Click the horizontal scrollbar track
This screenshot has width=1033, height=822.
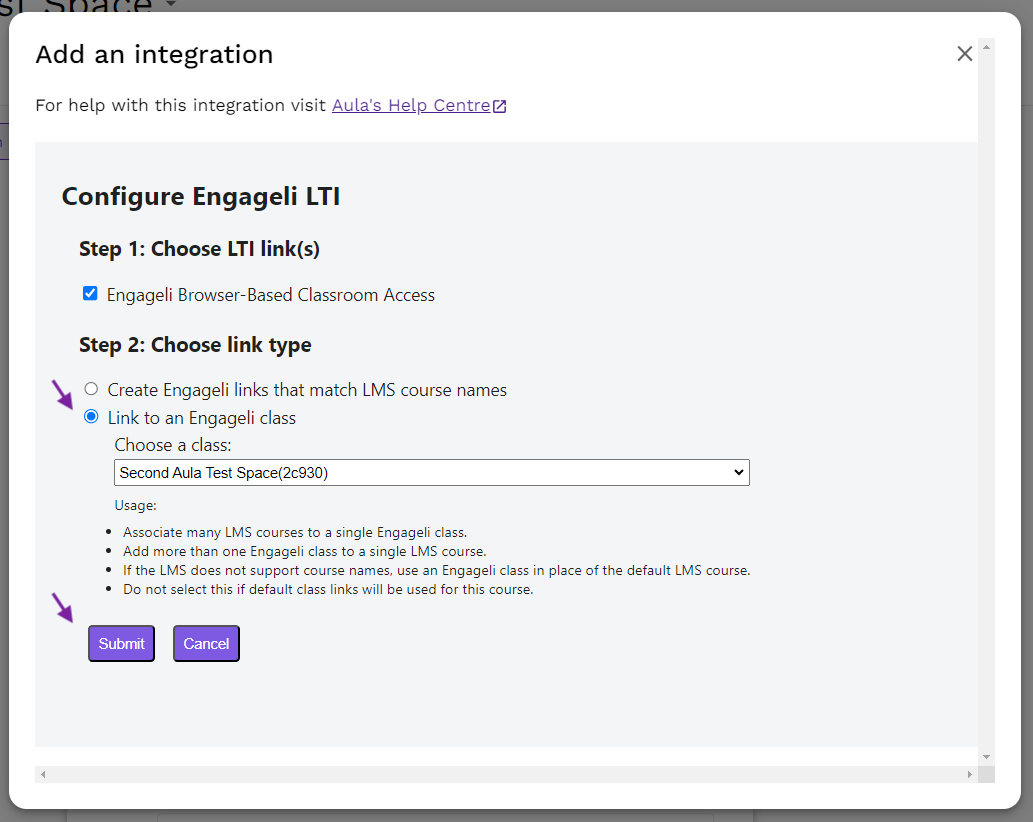point(500,775)
